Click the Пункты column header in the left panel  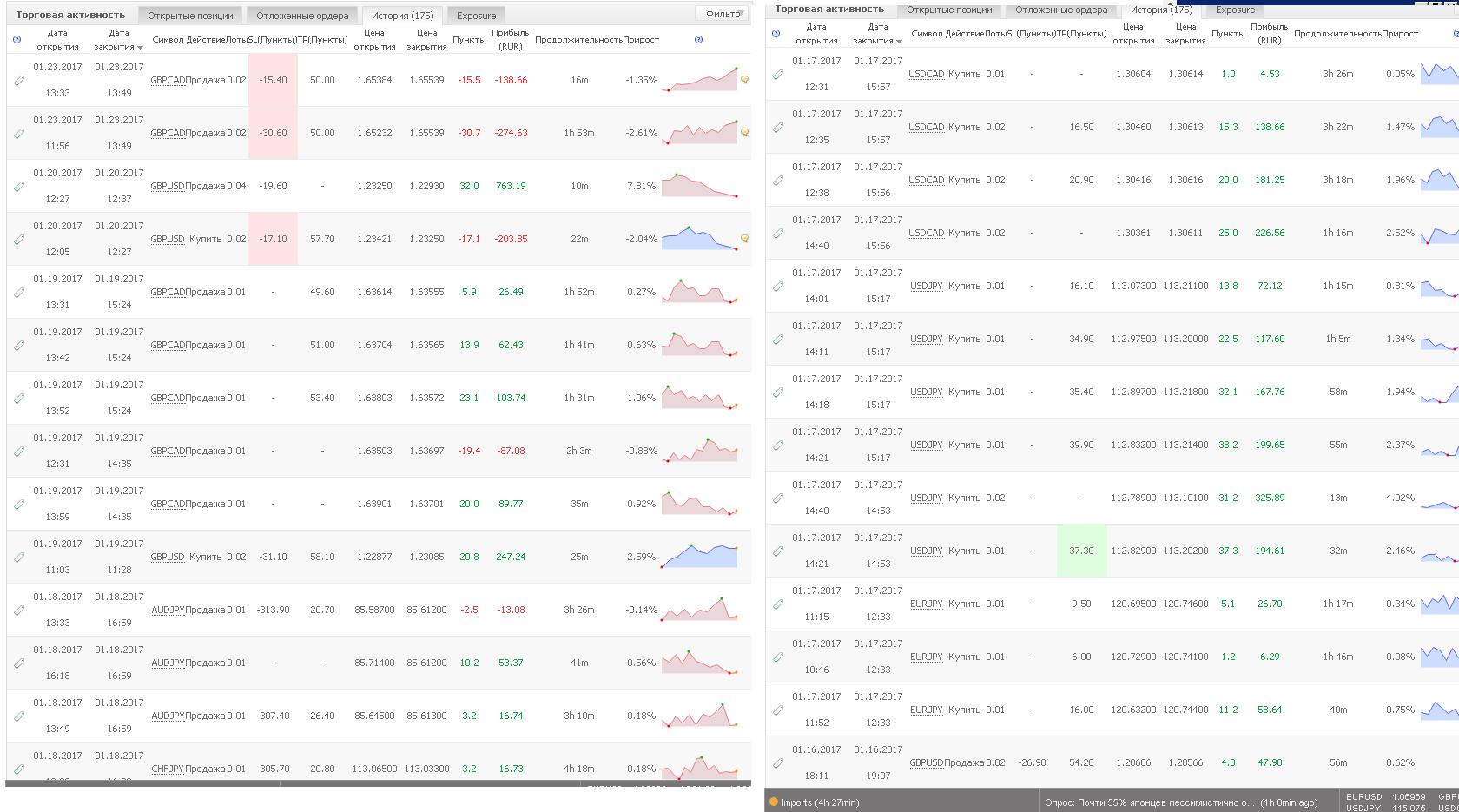(469, 40)
